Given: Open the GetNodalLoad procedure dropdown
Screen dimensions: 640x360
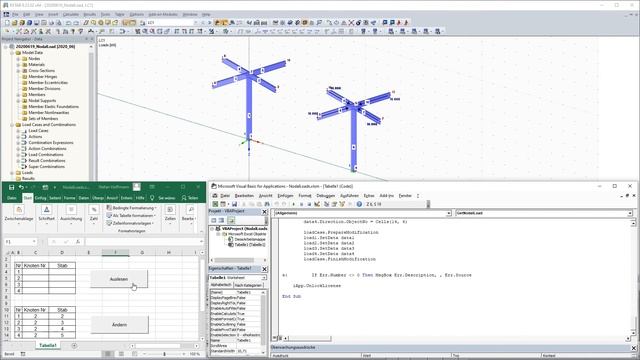Looking at the screenshot, I should [x=630, y=213].
